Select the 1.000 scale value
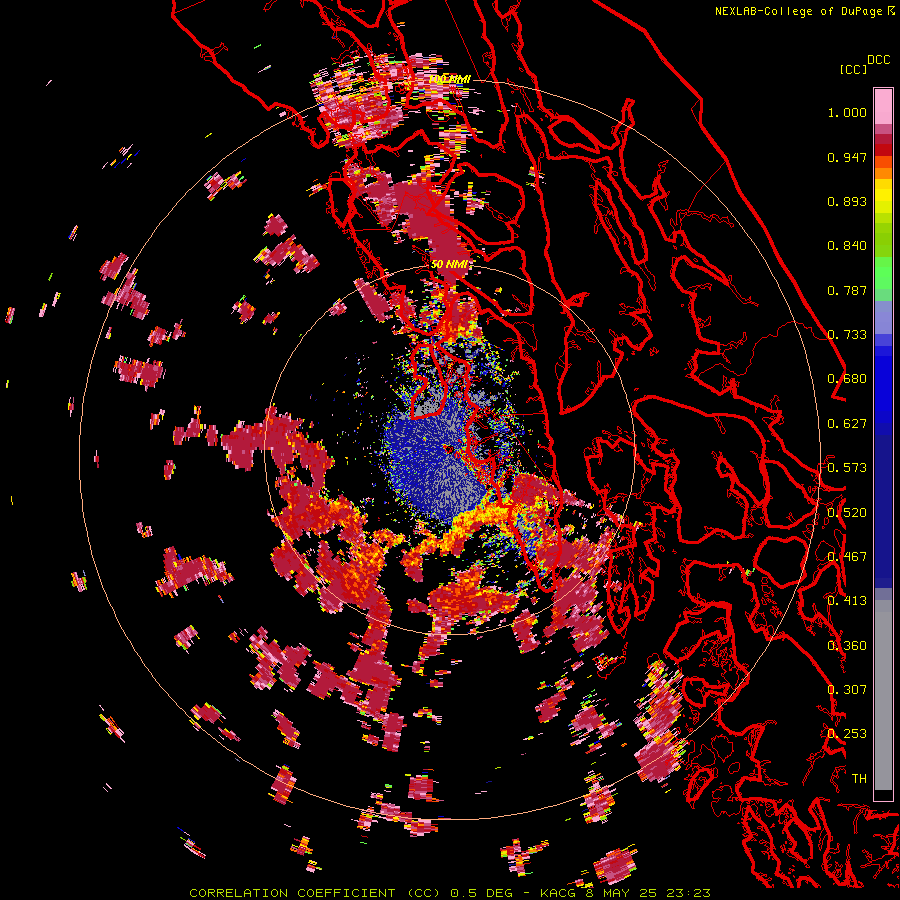Viewport: 900px width, 900px height. tap(847, 112)
